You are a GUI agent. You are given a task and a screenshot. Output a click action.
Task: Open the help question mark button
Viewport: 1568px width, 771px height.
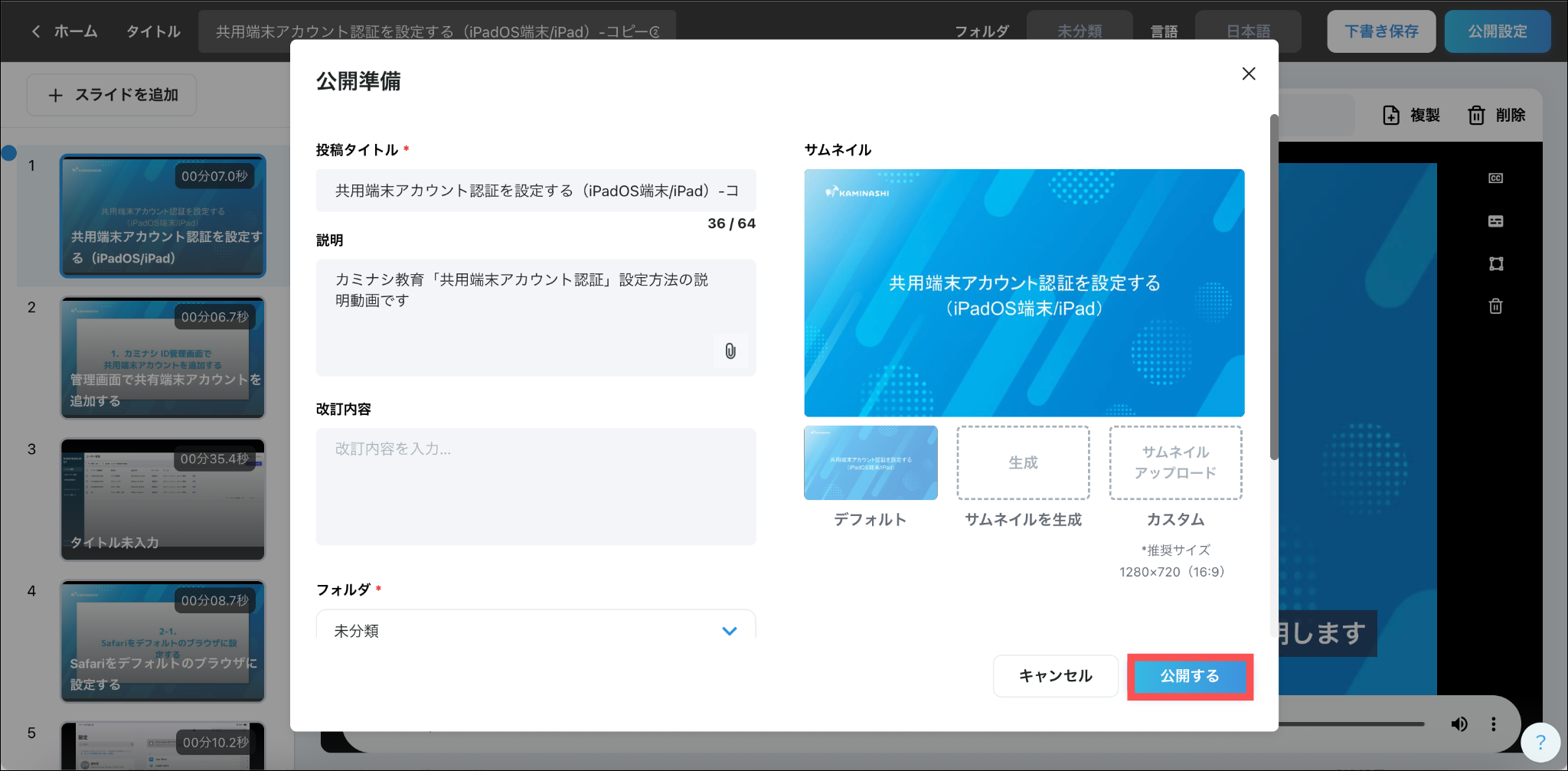click(x=1540, y=743)
